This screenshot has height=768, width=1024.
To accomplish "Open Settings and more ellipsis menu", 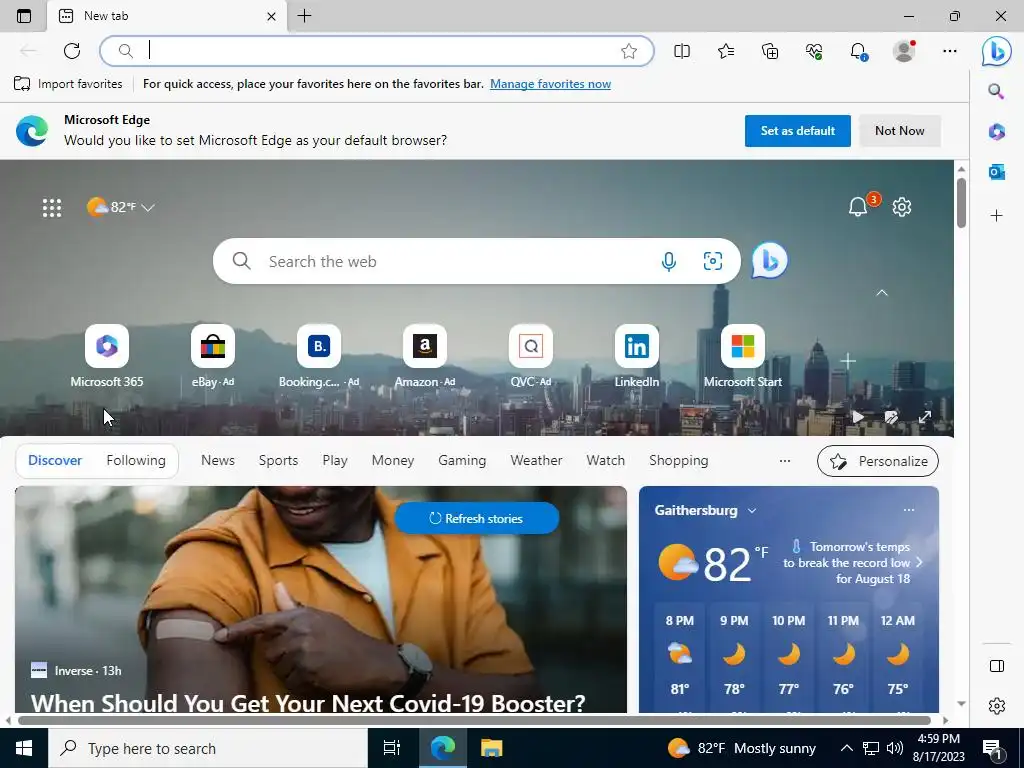I will click(950, 51).
